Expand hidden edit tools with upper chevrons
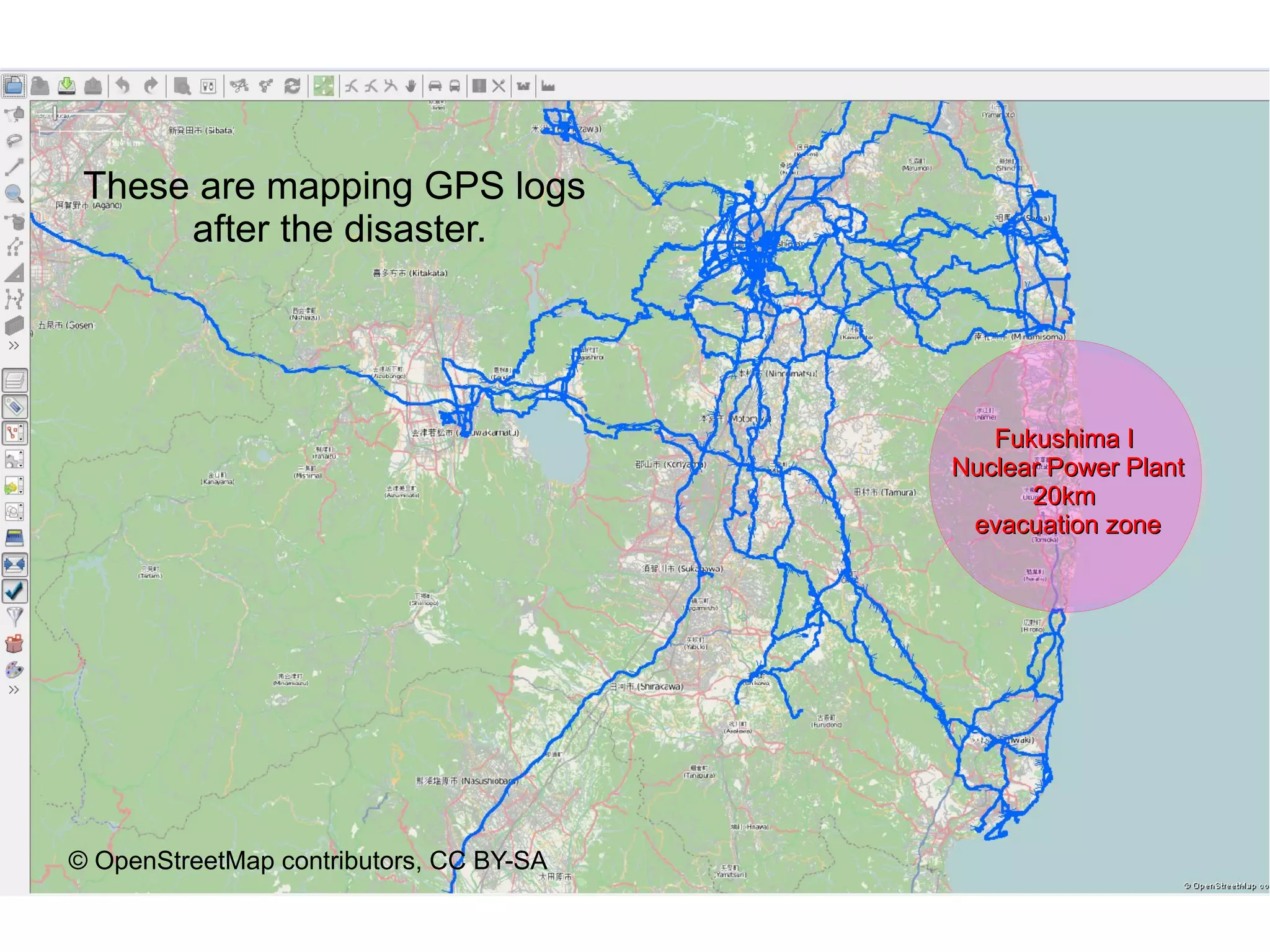 click(14, 345)
